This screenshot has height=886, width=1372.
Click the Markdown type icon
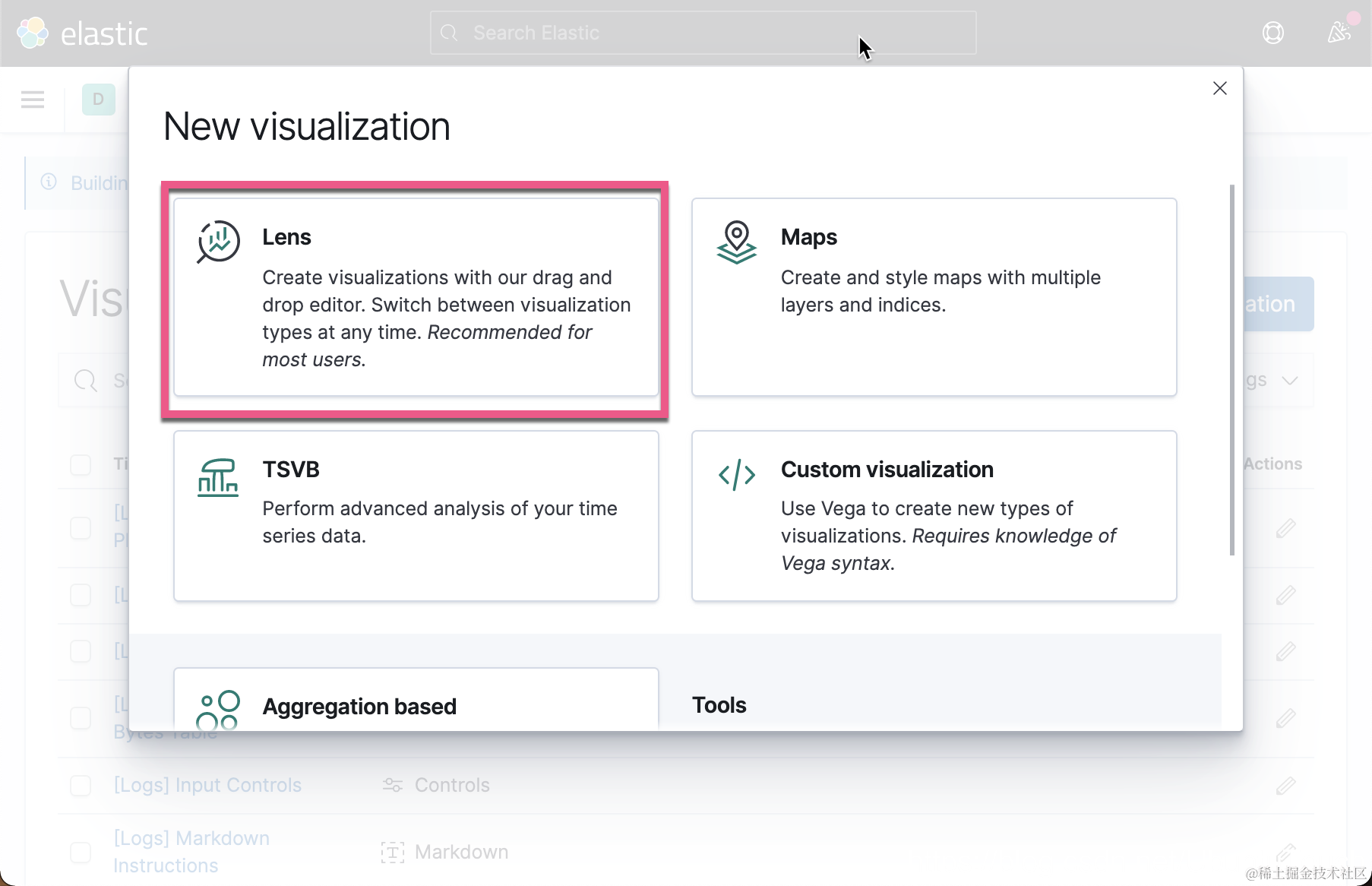click(392, 852)
